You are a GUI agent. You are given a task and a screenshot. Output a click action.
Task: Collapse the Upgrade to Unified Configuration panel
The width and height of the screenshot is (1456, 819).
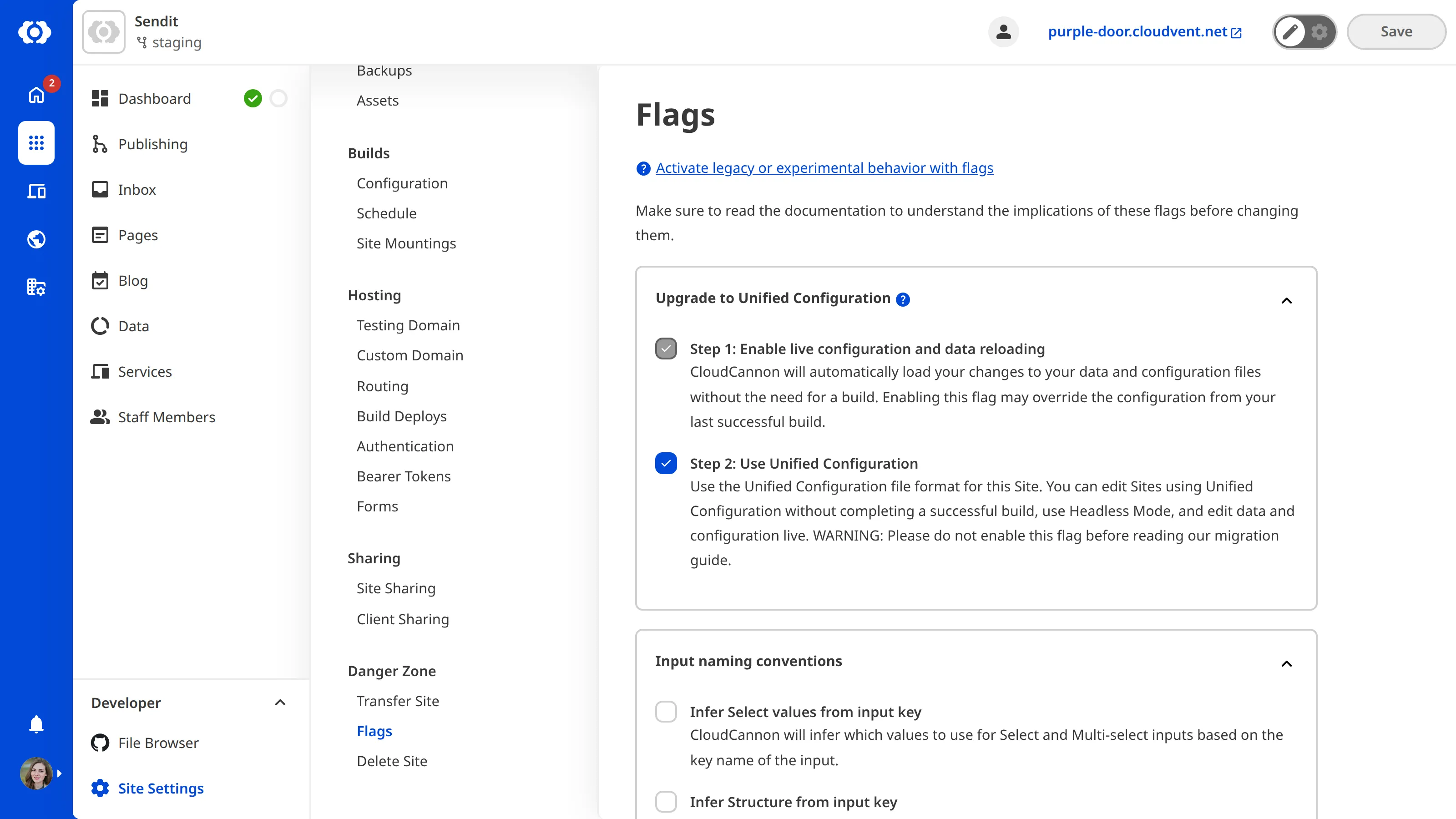(1286, 300)
